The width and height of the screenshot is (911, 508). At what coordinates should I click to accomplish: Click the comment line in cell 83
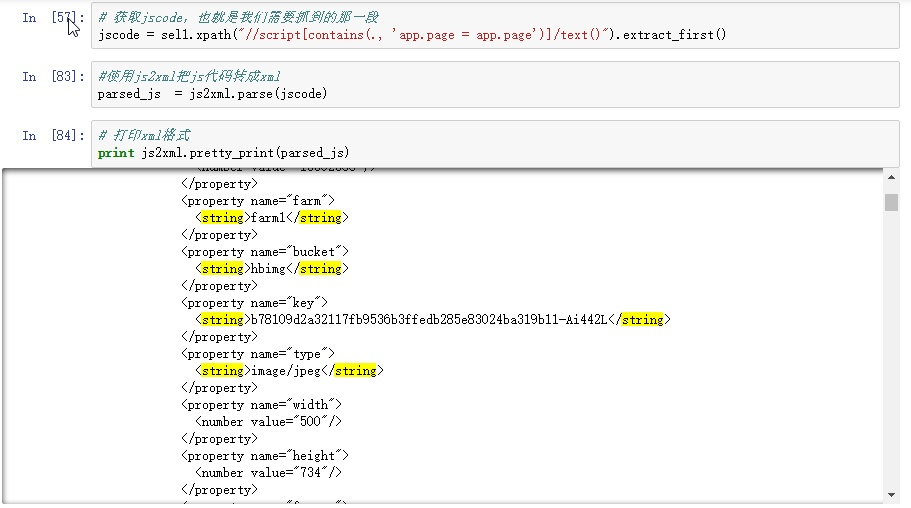190,77
